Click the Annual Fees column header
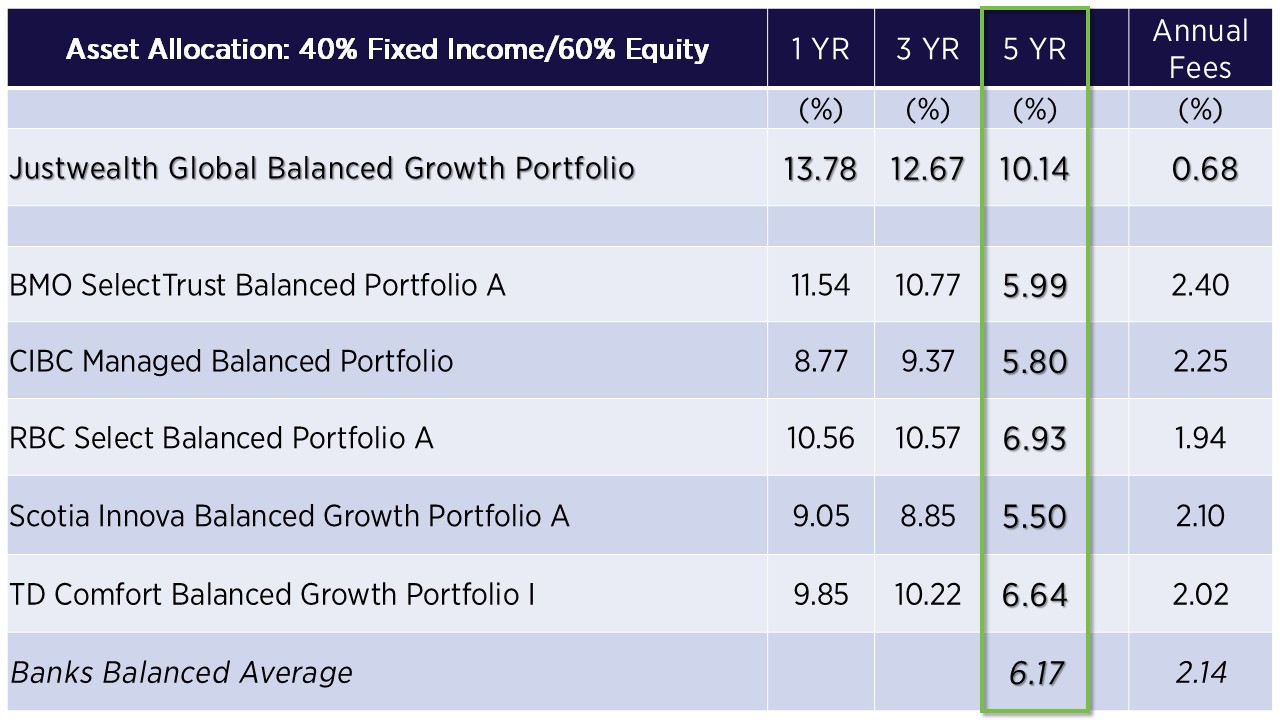 pos(1200,48)
